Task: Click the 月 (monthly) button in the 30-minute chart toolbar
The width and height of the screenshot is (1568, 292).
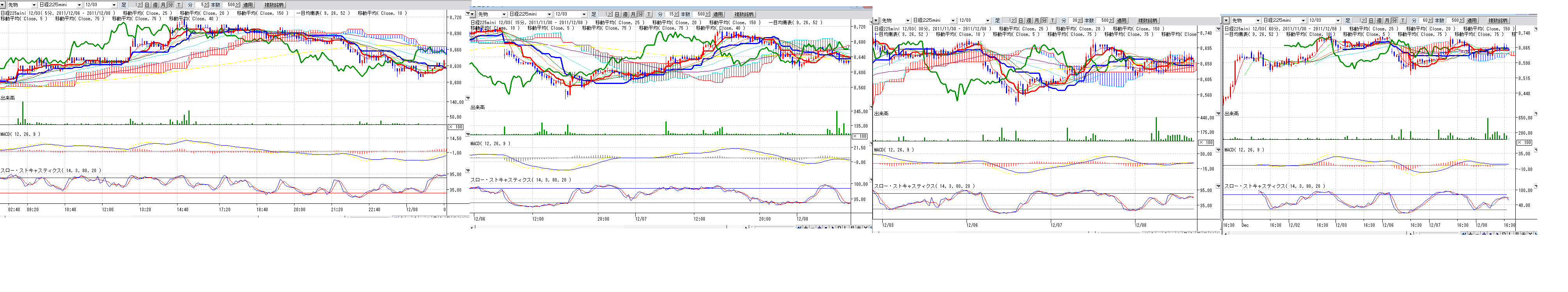Action: coord(1037,21)
